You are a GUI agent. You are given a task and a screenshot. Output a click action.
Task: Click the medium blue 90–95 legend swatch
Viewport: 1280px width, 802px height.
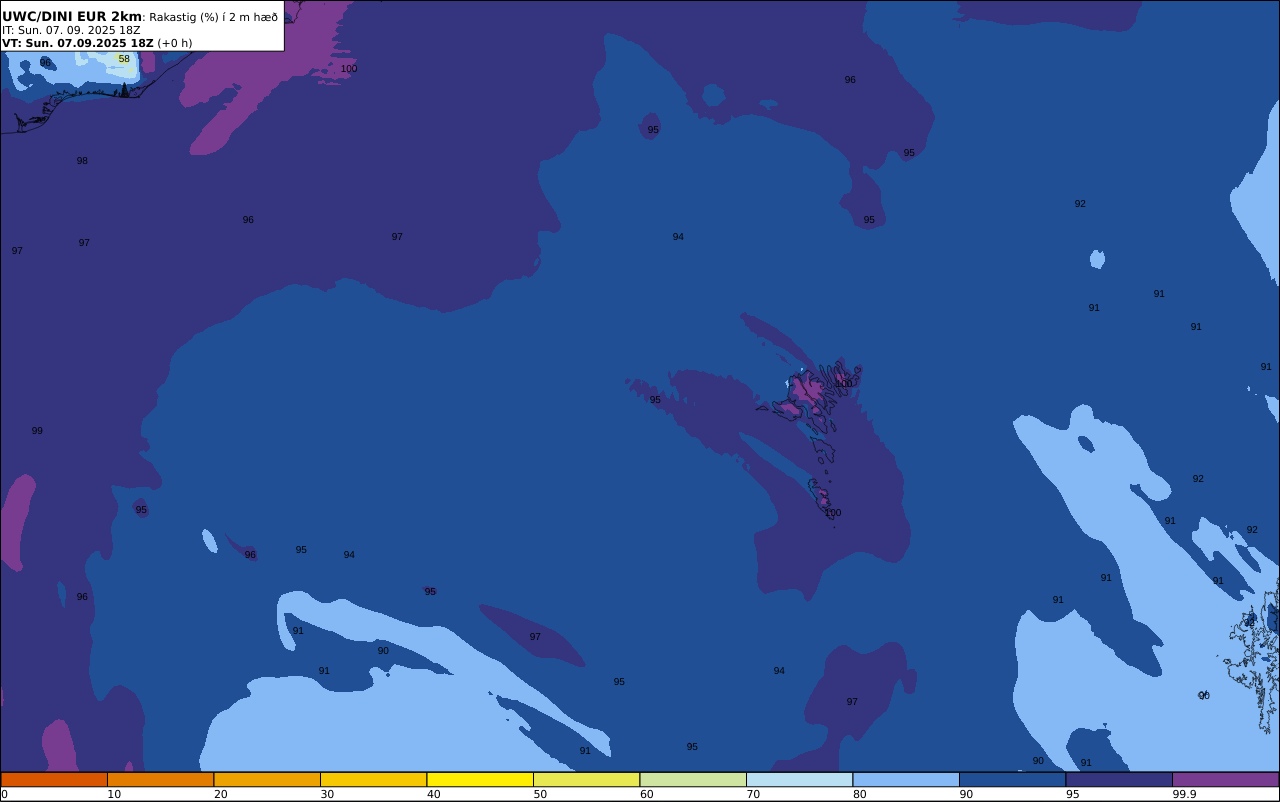1012,779
